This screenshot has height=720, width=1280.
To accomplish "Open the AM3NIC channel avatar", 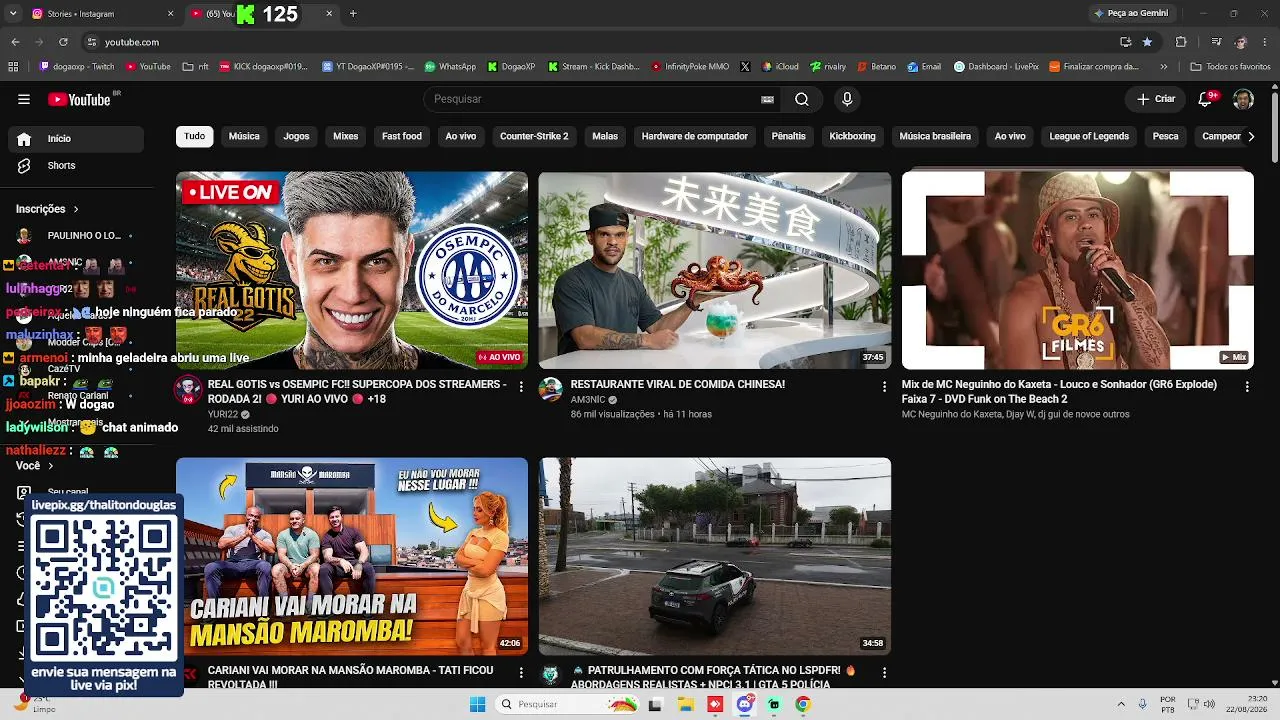I will pos(551,390).
